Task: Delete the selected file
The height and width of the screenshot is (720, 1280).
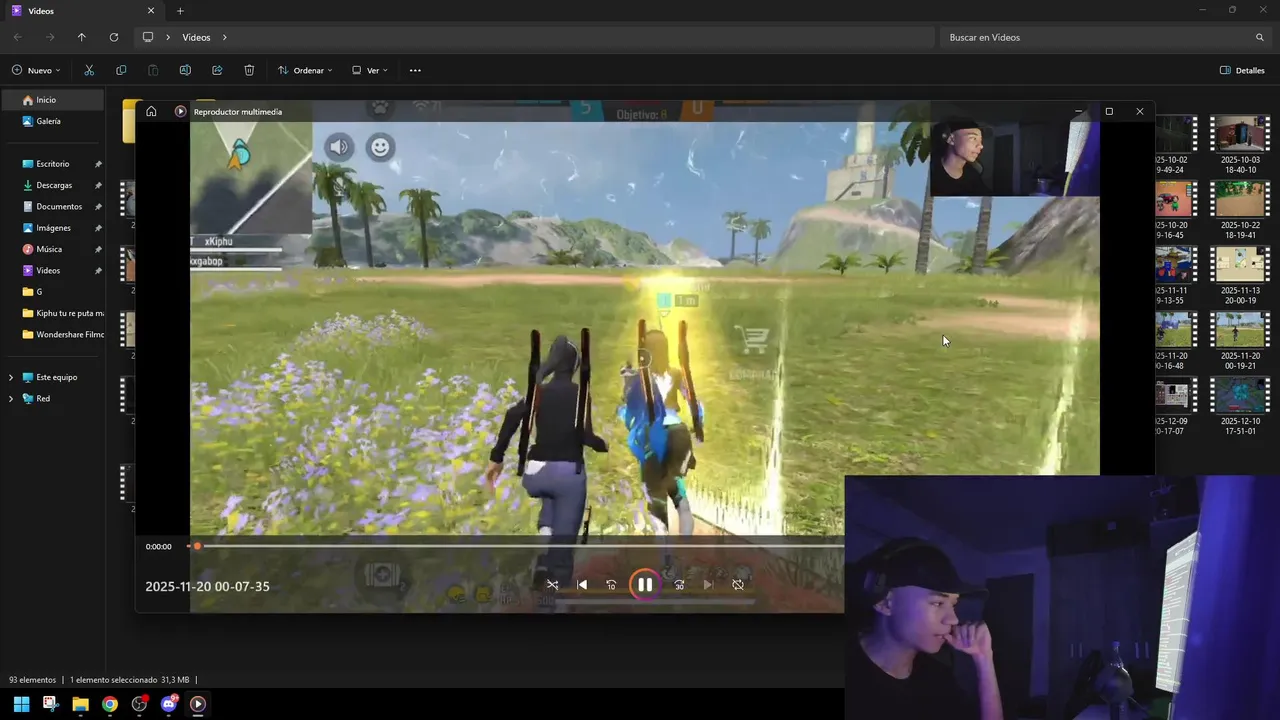Action: (x=249, y=70)
